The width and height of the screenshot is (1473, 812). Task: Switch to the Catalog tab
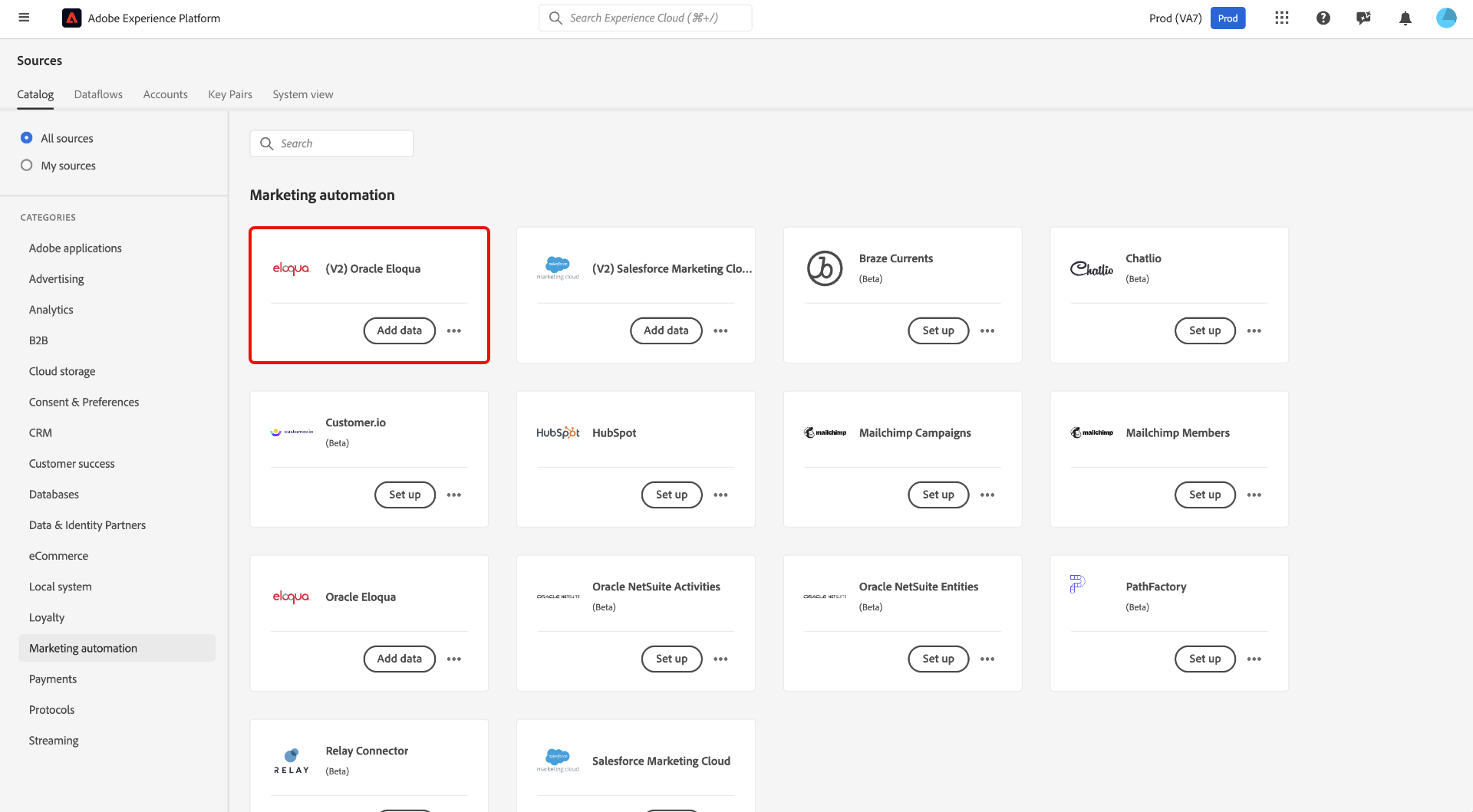click(35, 94)
